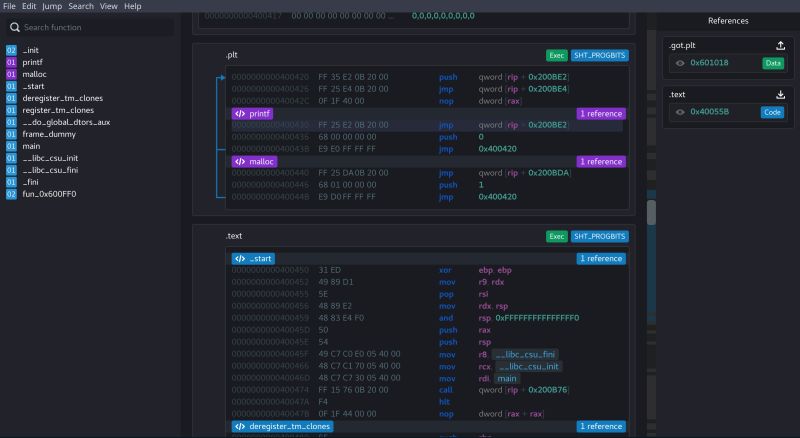Screen dimensions: 800x438
Task: Click the Code tag on 0x40055B
Action: (772, 112)
